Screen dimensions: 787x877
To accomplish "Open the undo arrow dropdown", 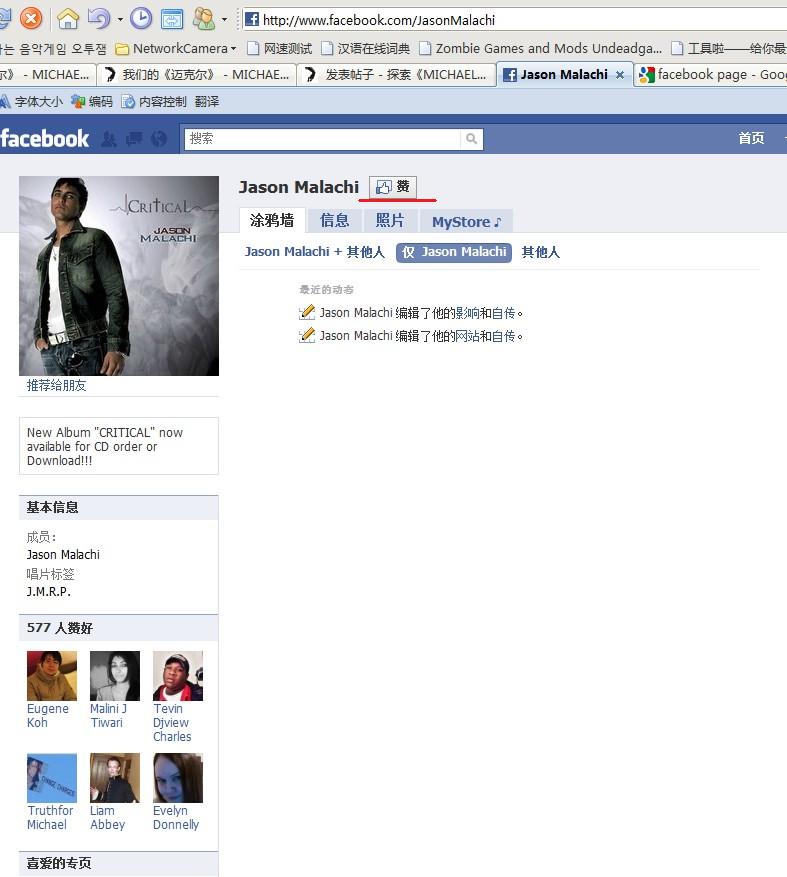I will pos(120,20).
